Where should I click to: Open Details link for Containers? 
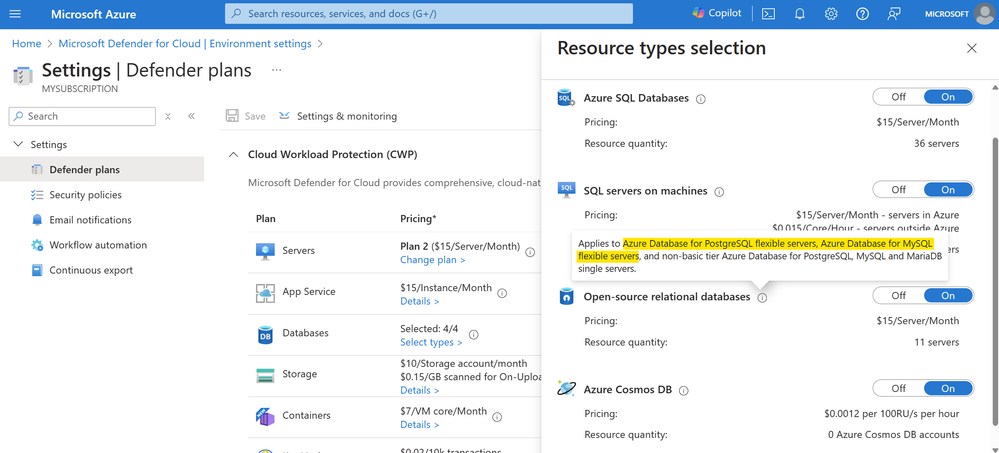click(419, 424)
